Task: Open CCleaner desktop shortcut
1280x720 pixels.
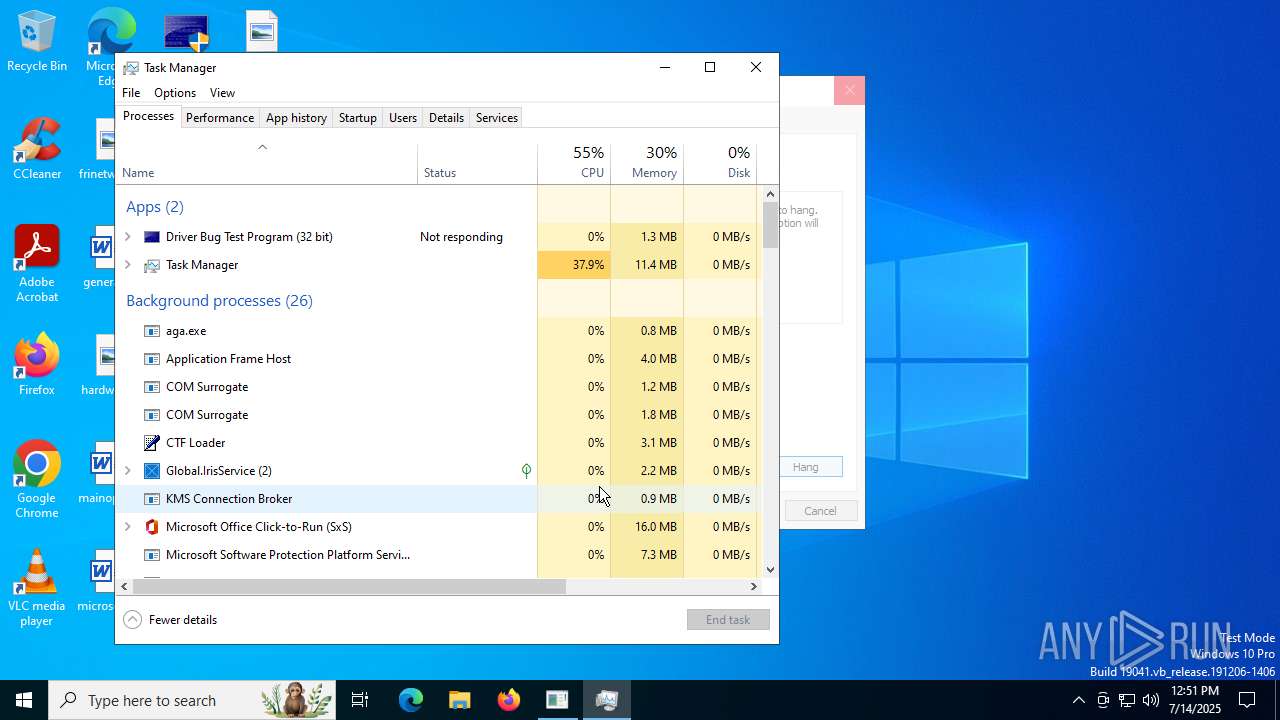Action: [37, 149]
